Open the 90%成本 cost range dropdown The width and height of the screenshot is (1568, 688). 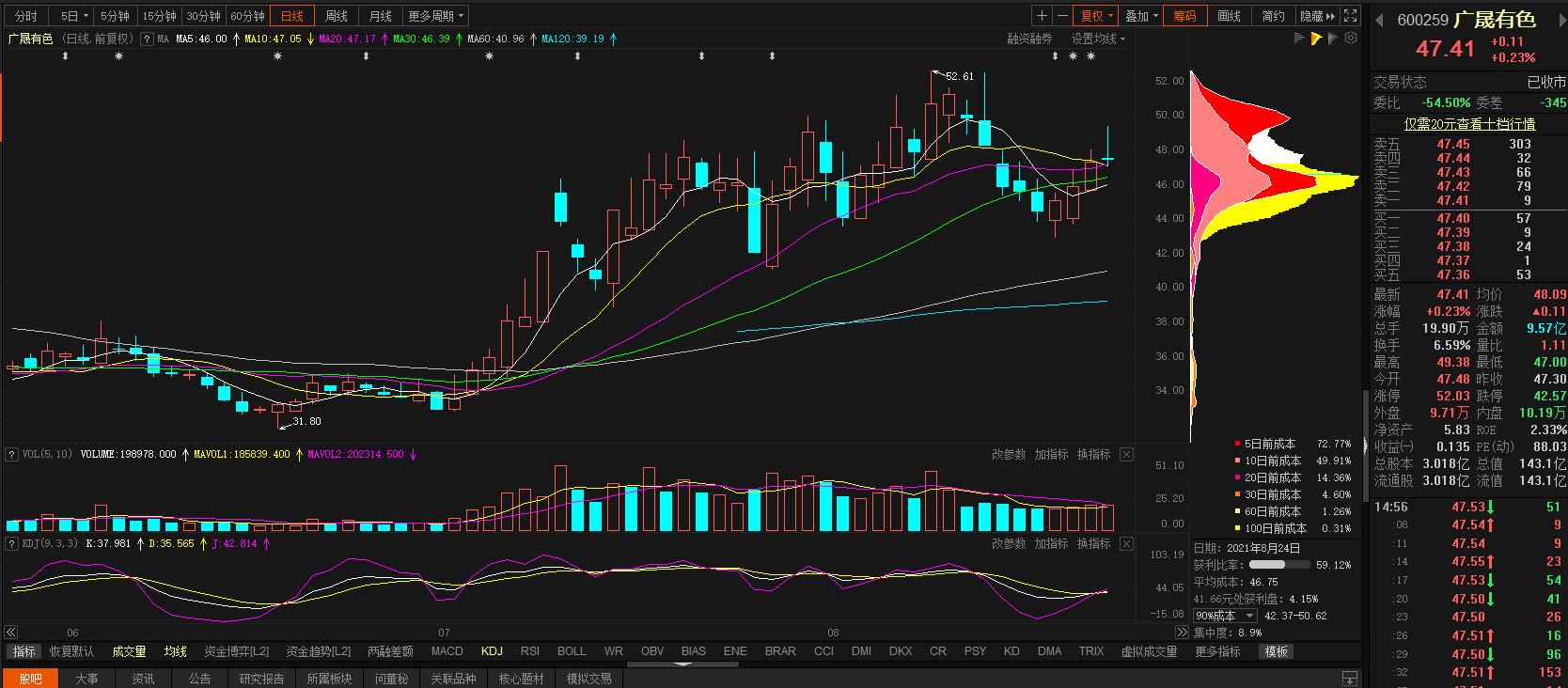[1225, 616]
